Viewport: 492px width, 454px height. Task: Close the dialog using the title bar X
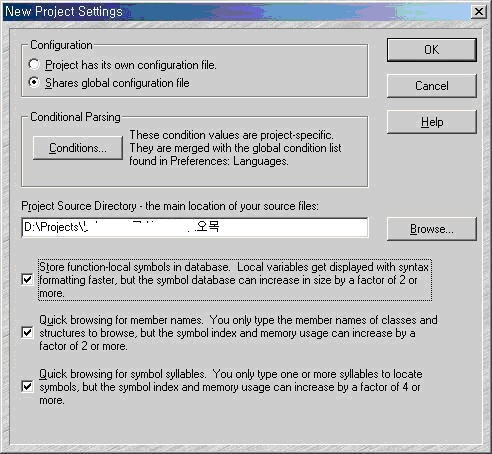[x=479, y=12]
